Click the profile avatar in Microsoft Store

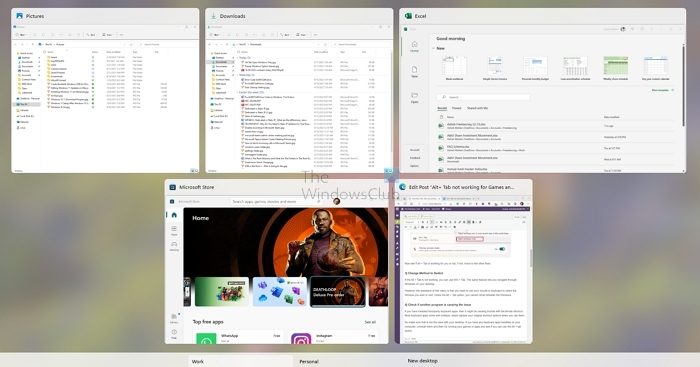(x=337, y=201)
